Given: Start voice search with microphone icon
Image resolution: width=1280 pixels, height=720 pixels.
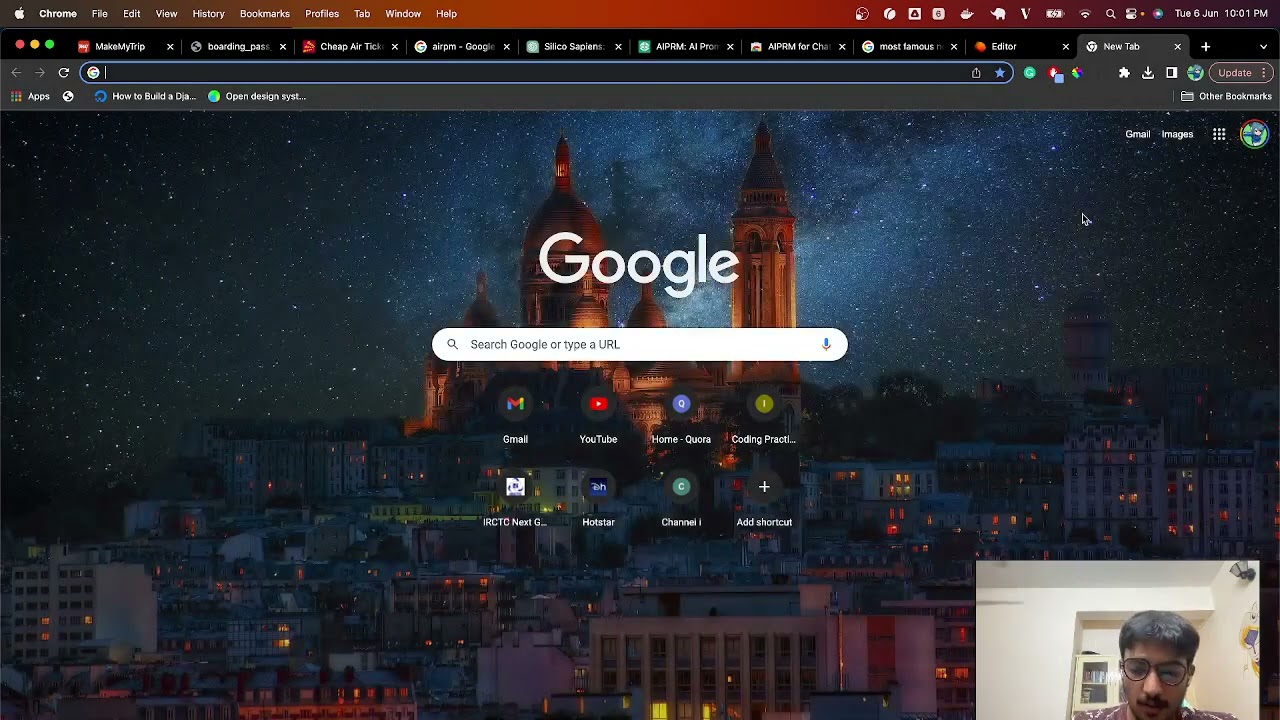Looking at the screenshot, I should (826, 344).
